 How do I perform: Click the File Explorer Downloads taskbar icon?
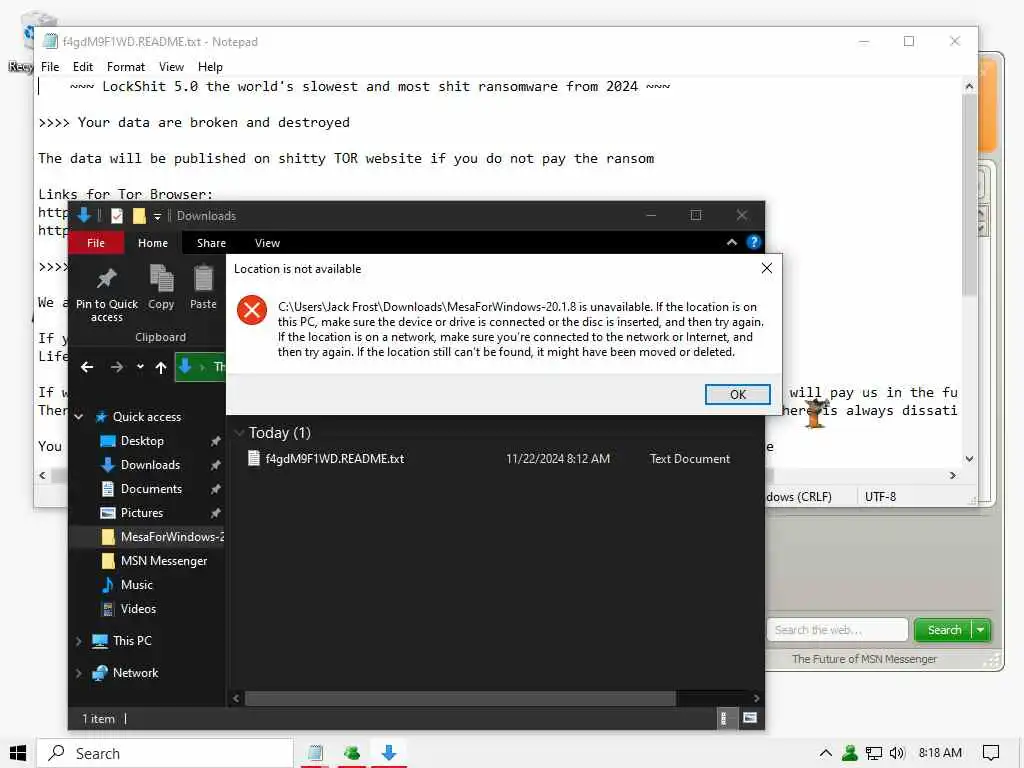(389, 753)
